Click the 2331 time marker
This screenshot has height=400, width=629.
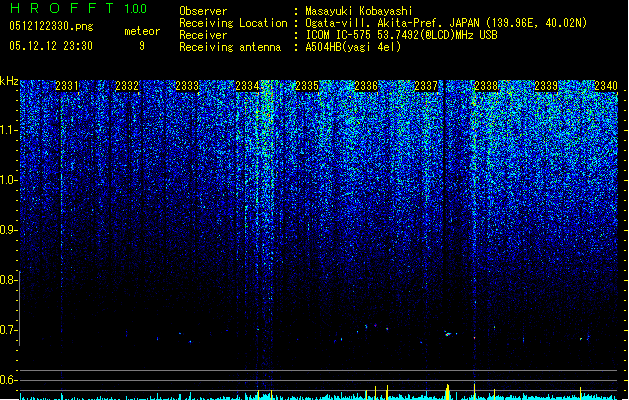pyautogui.click(x=67, y=86)
